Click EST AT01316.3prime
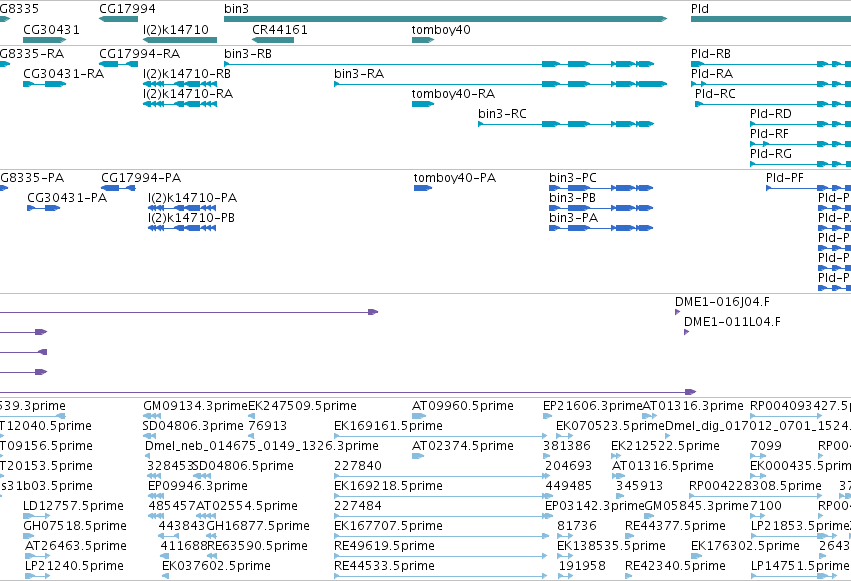The height and width of the screenshot is (581, 851). click(650, 416)
